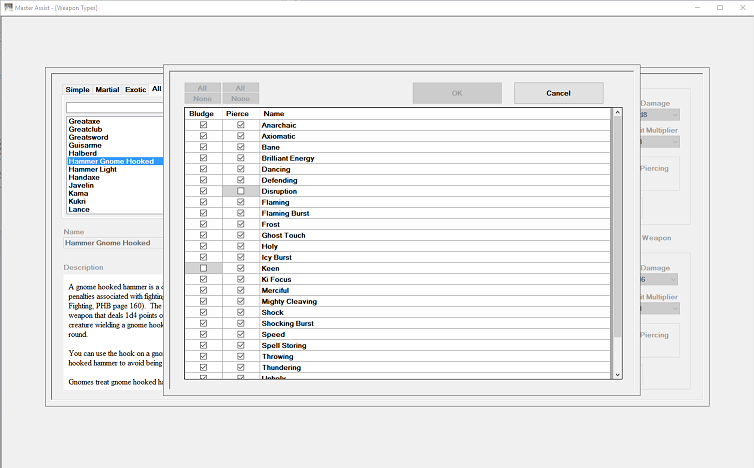The image size is (754, 468).
Task: Toggle Bludge checkbox for Flaming
Action: point(203,202)
